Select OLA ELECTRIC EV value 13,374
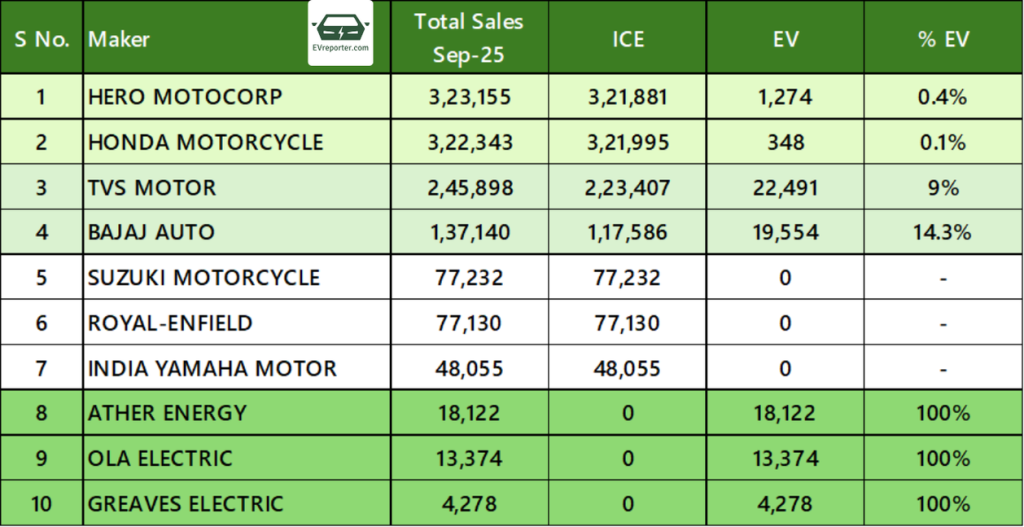 [787, 458]
